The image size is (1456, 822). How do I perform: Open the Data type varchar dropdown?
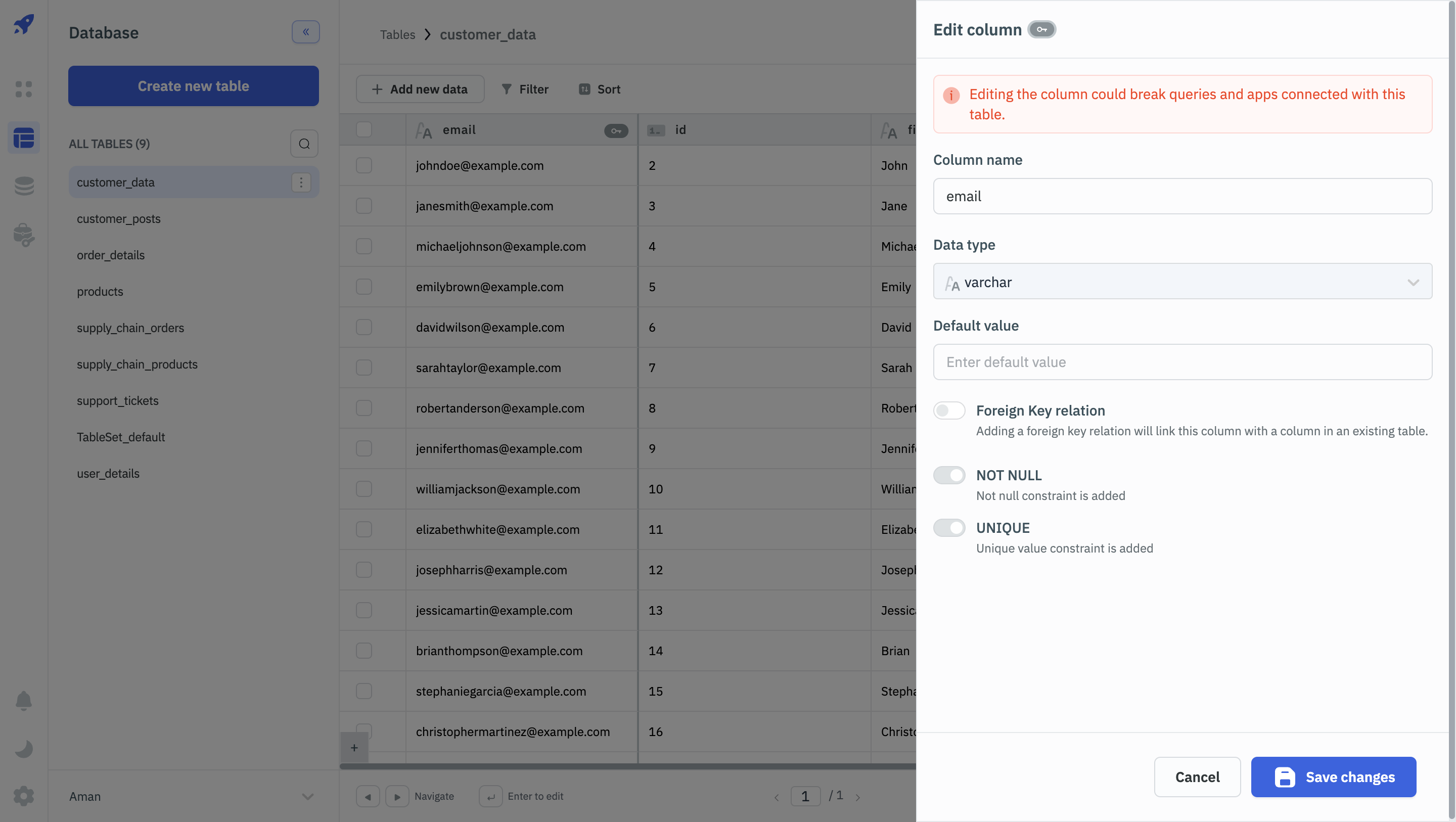(x=1182, y=282)
